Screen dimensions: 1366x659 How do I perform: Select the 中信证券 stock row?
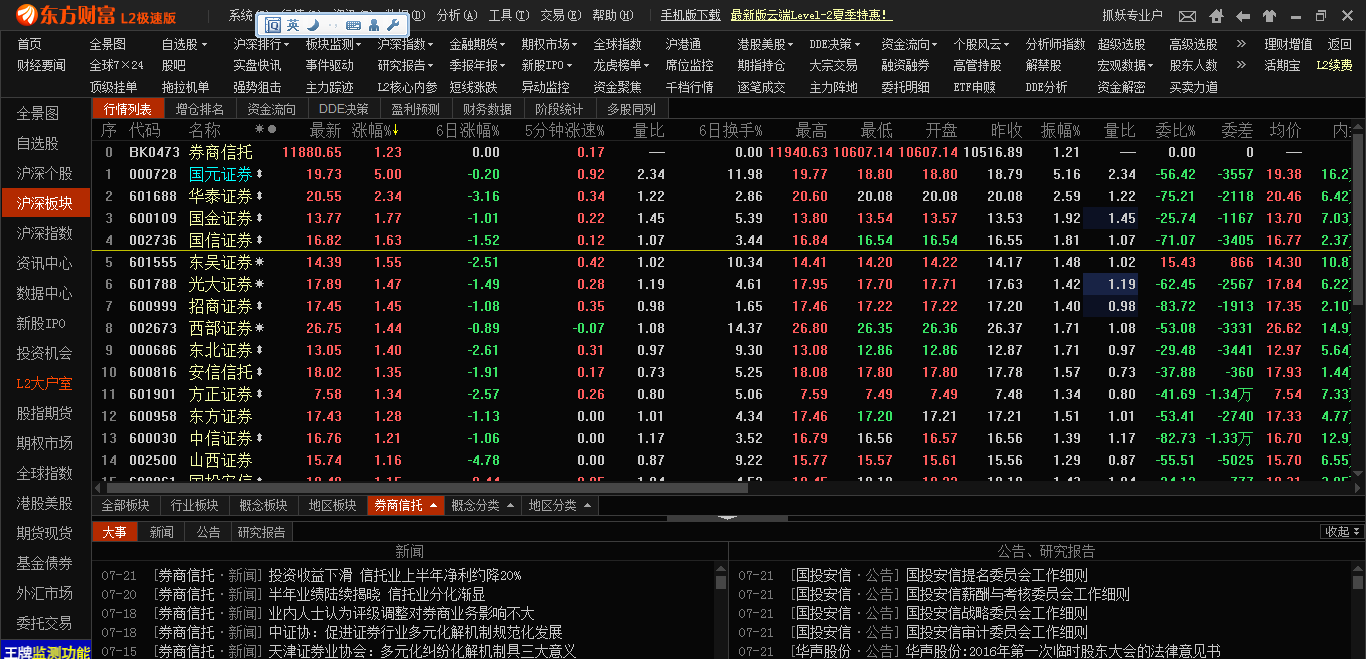click(x=720, y=439)
